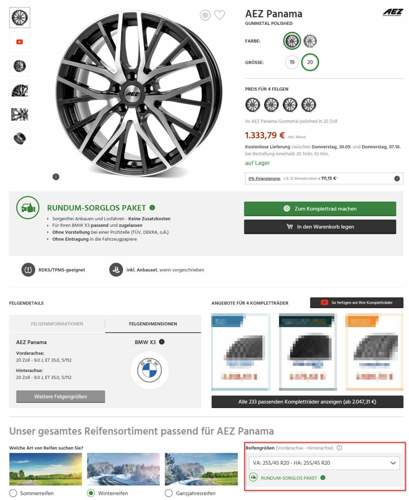Switch to the Felgeninformationen tab
This screenshot has width=409, height=500.
tap(57, 324)
